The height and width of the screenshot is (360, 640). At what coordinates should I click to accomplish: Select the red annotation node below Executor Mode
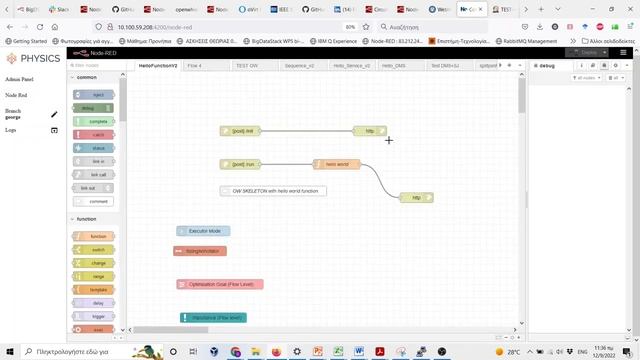[x=200, y=251]
